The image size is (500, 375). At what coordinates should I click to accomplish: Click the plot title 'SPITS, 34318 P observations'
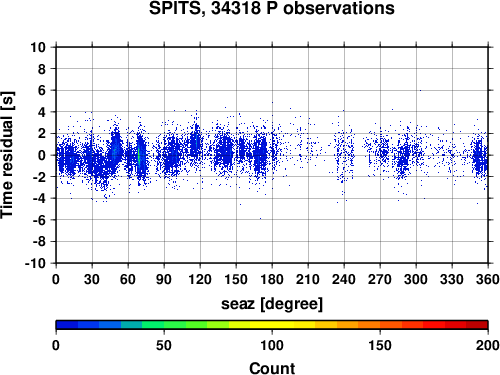click(272, 8)
